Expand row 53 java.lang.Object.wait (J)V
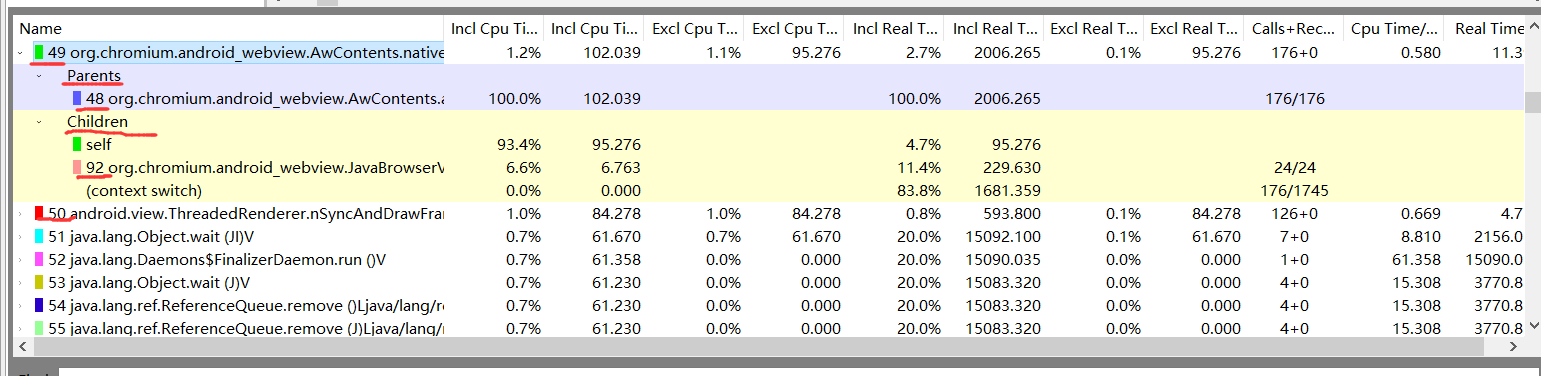This screenshot has height=376, width=1541. tap(21, 283)
